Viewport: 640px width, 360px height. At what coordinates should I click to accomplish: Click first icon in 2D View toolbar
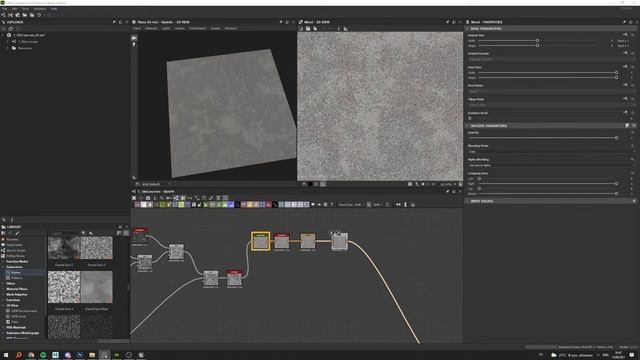point(301,29)
